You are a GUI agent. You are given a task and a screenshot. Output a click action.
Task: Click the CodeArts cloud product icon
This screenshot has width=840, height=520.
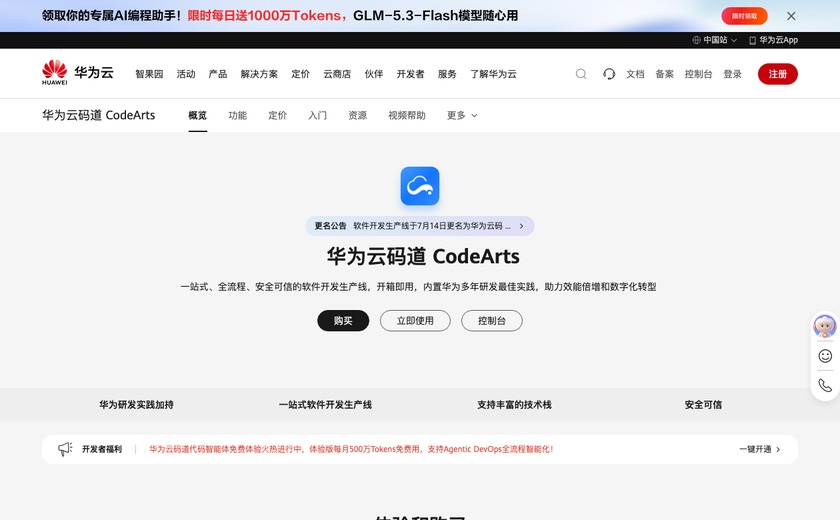pyautogui.click(x=420, y=186)
